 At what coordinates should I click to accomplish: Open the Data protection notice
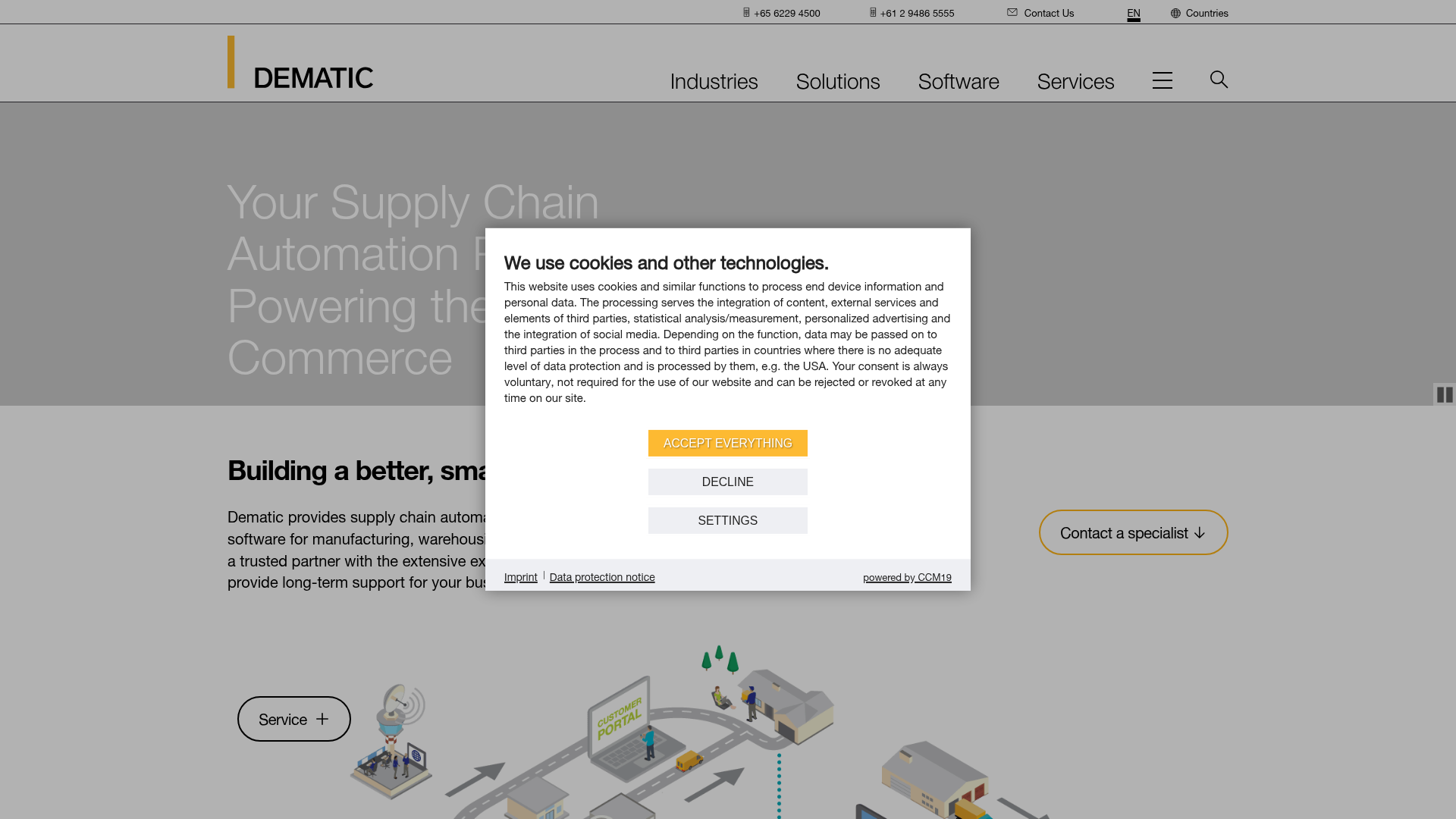(x=601, y=577)
